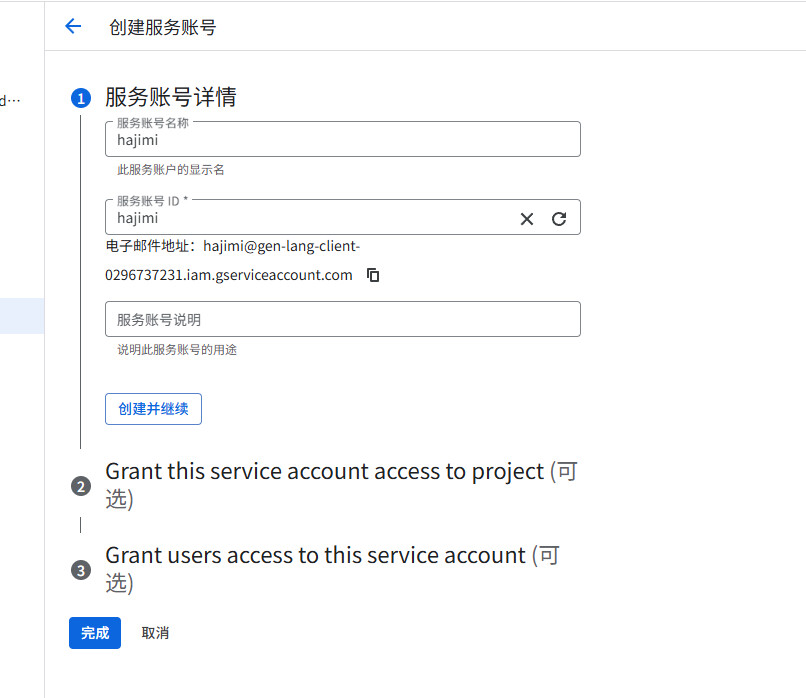Click the 创建服务账号 page title
The width and height of the screenshot is (806, 698).
(x=162, y=27)
